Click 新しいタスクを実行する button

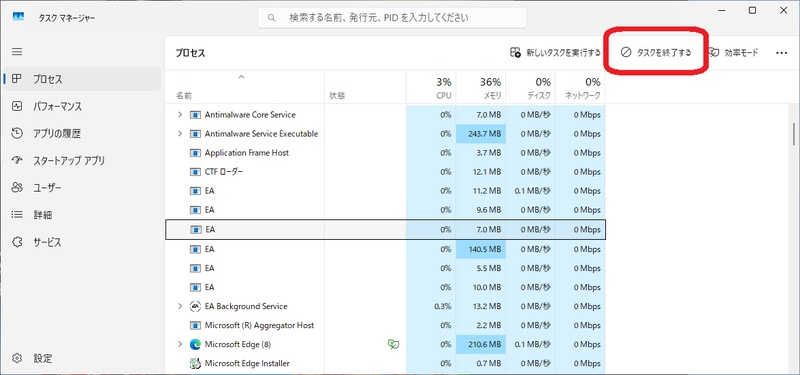555,53
